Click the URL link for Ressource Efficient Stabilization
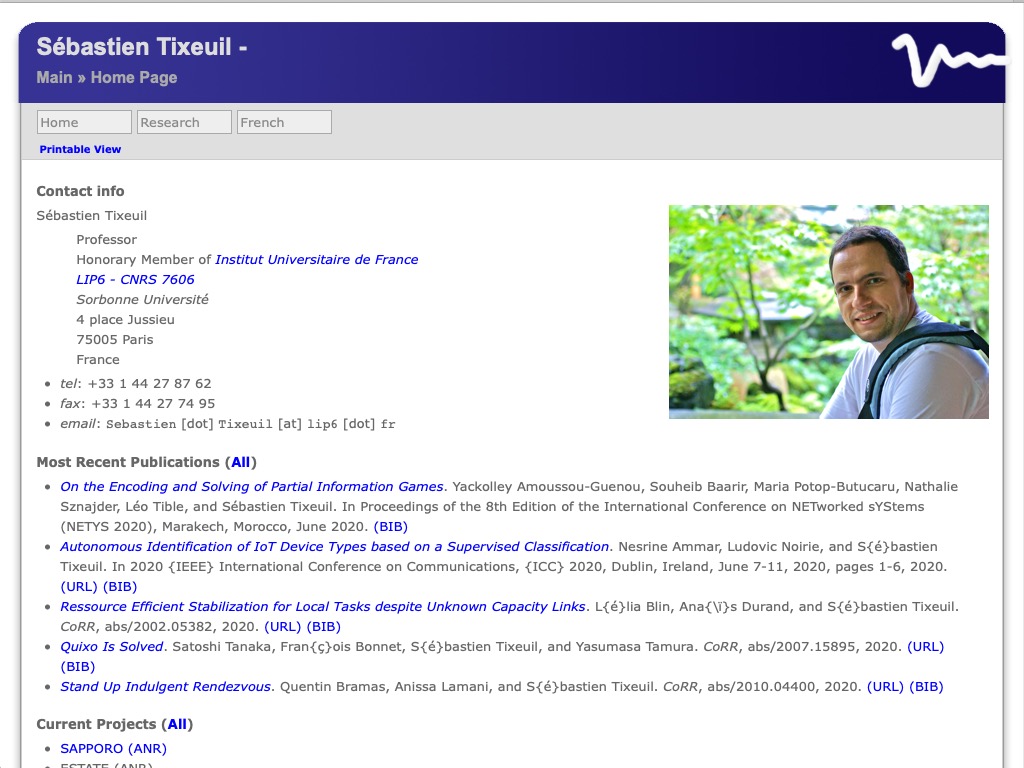The width and height of the screenshot is (1024, 768). 280,626
